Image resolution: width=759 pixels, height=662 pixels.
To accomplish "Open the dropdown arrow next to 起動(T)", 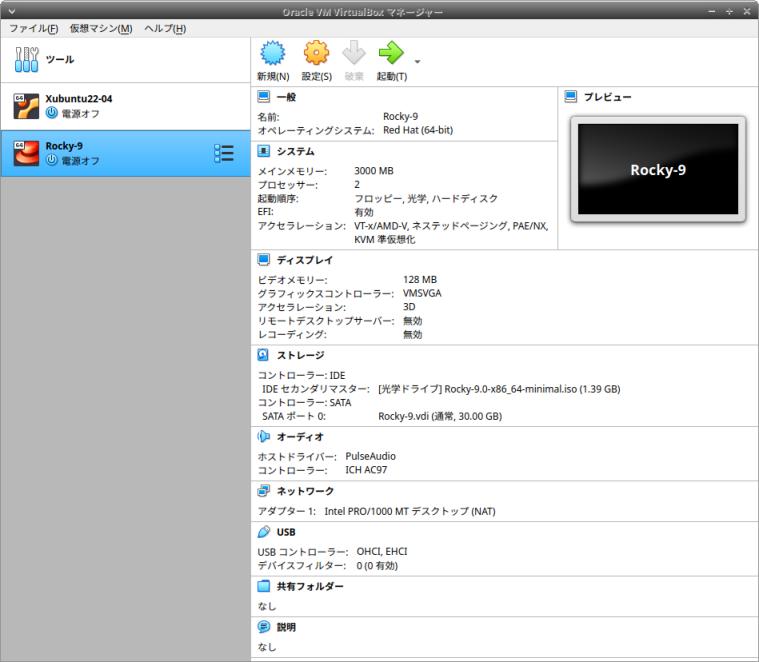I will coord(417,61).
